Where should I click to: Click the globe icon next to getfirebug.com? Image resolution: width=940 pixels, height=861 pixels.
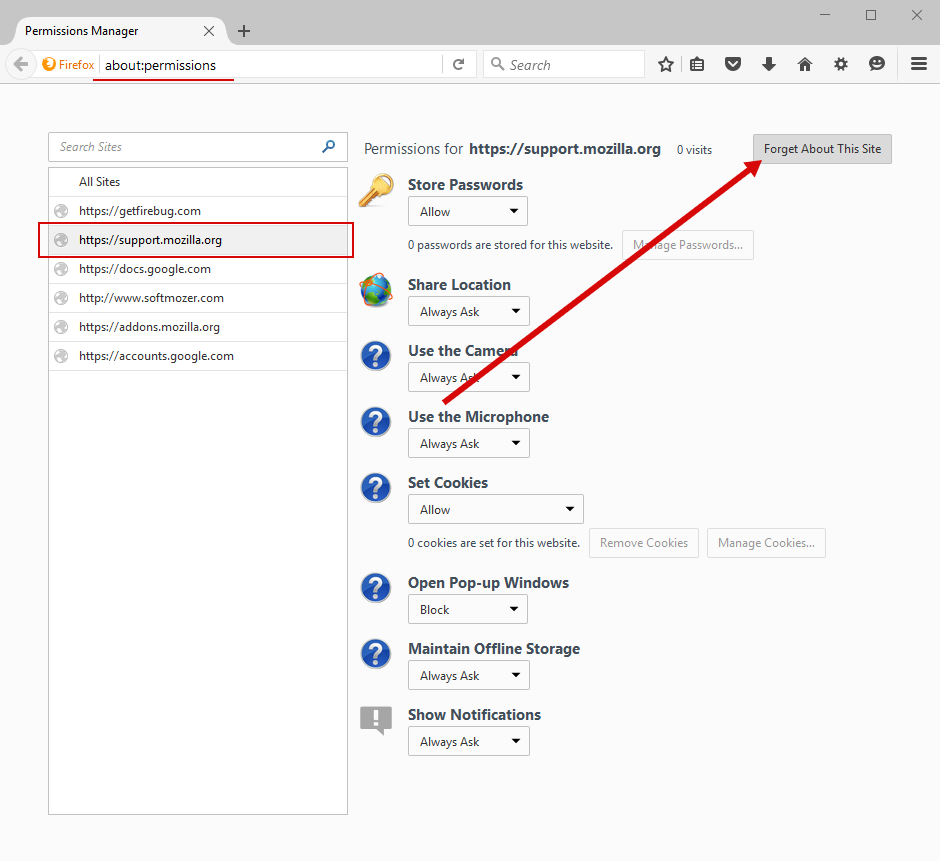pos(61,211)
